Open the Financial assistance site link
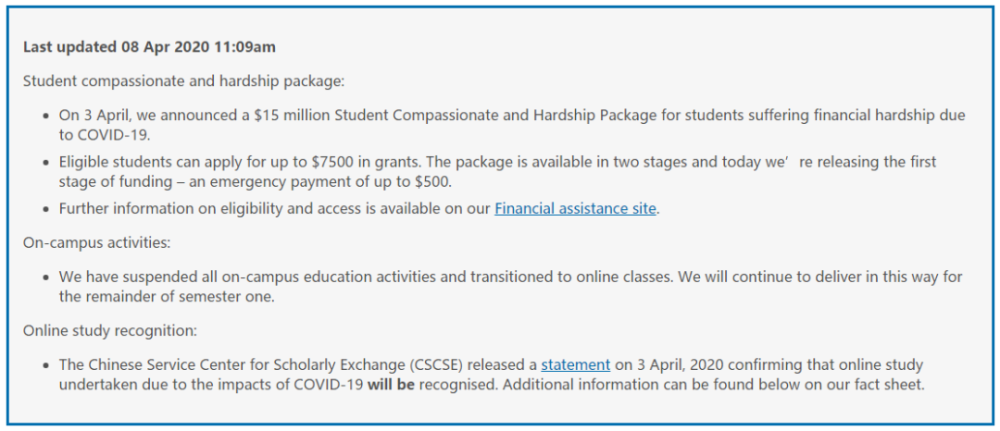 575,208
